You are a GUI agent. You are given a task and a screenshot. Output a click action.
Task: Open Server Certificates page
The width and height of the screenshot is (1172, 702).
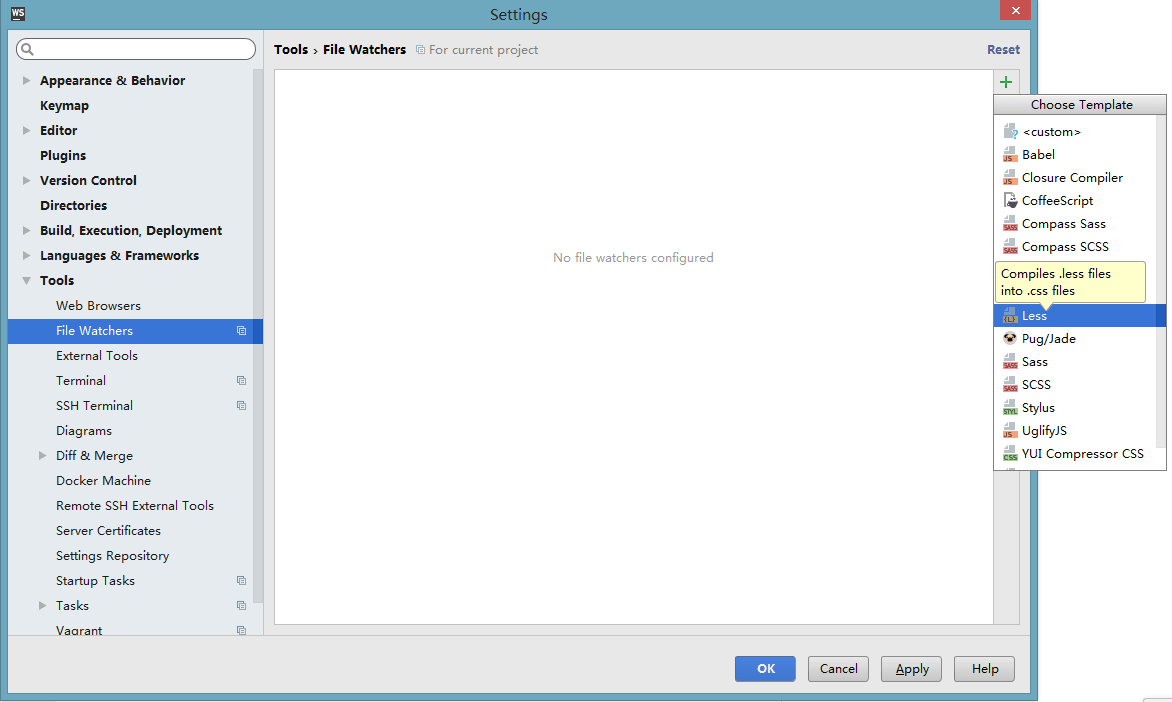[x=108, y=531]
